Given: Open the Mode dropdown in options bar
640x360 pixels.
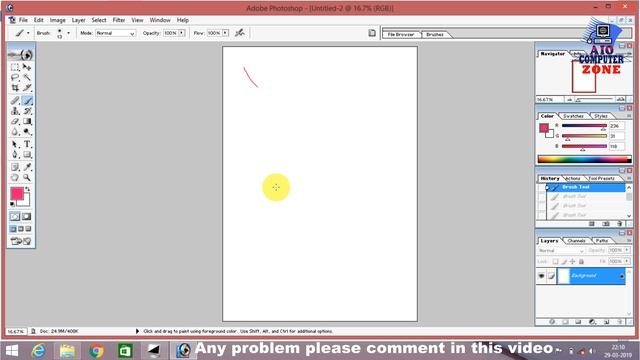Looking at the screenshot, I should coord(115,33).
